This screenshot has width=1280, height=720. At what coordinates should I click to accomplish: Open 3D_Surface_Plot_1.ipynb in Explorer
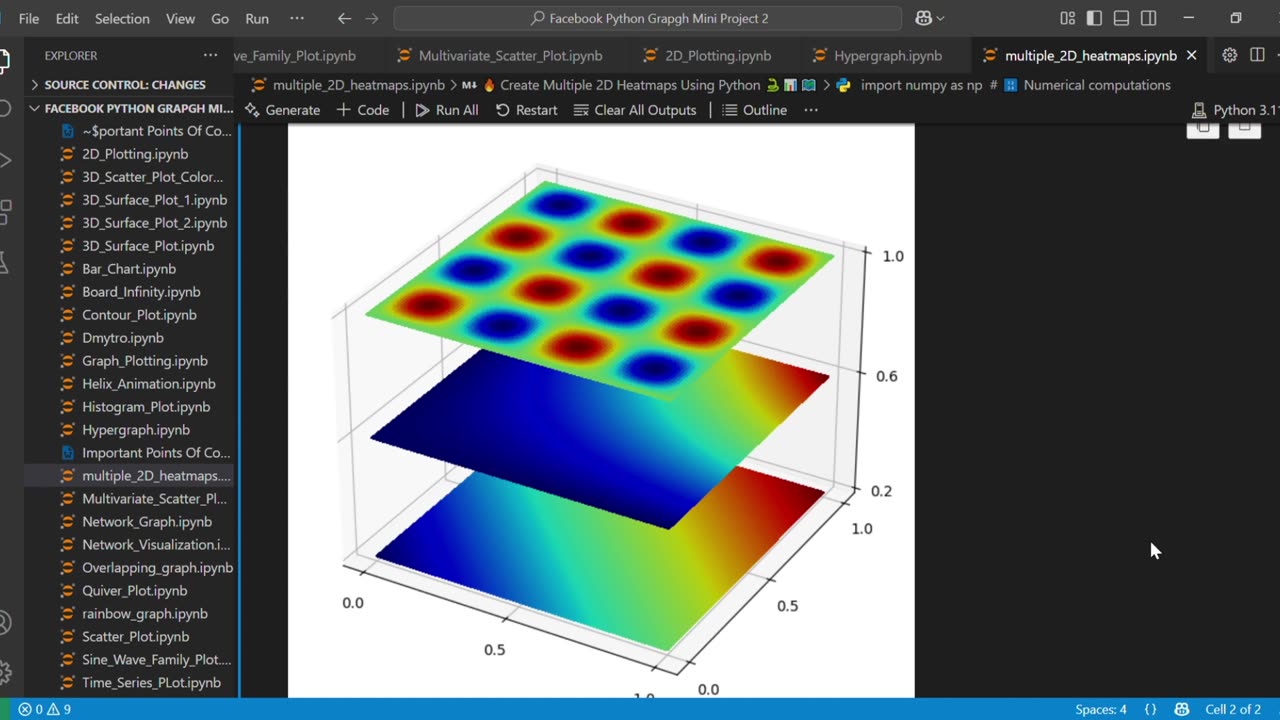tap(154, 200)
